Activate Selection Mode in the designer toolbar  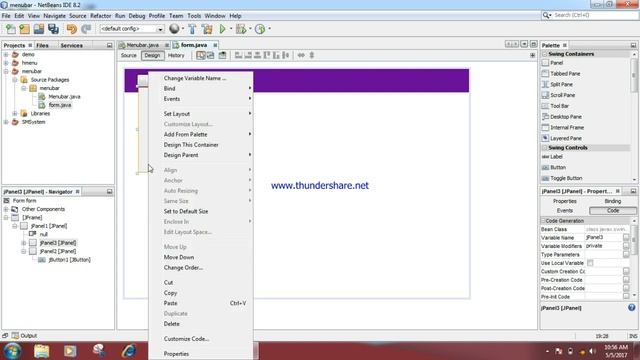coord(201,55)
